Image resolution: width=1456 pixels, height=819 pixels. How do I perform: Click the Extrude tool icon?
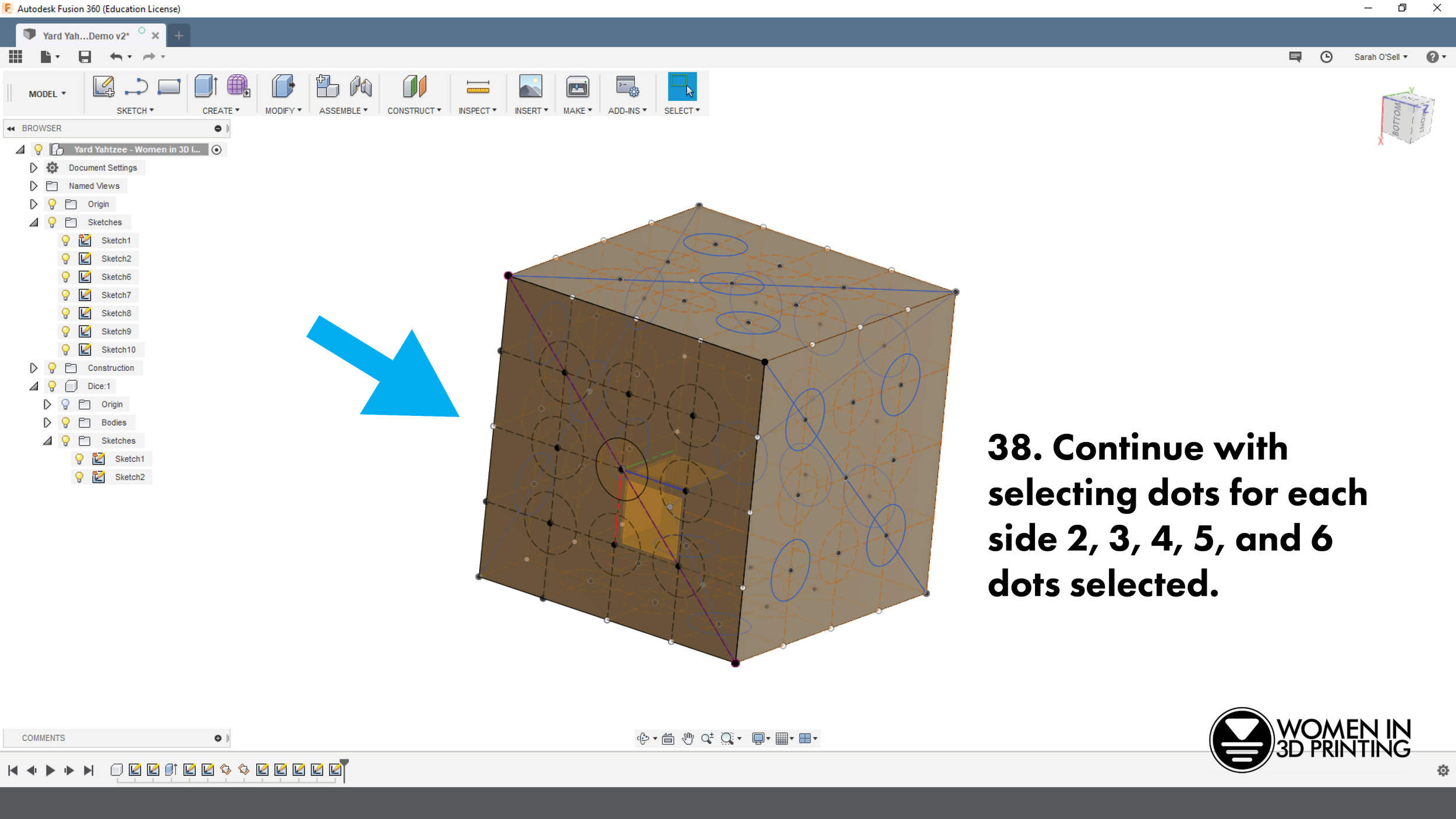pos(206,86)
